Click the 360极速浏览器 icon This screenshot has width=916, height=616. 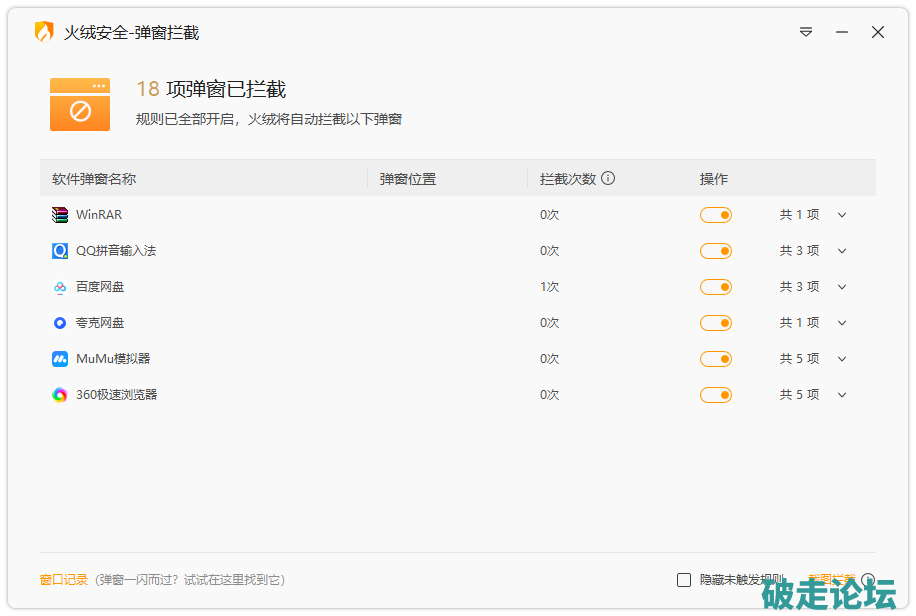pos(60,395)
